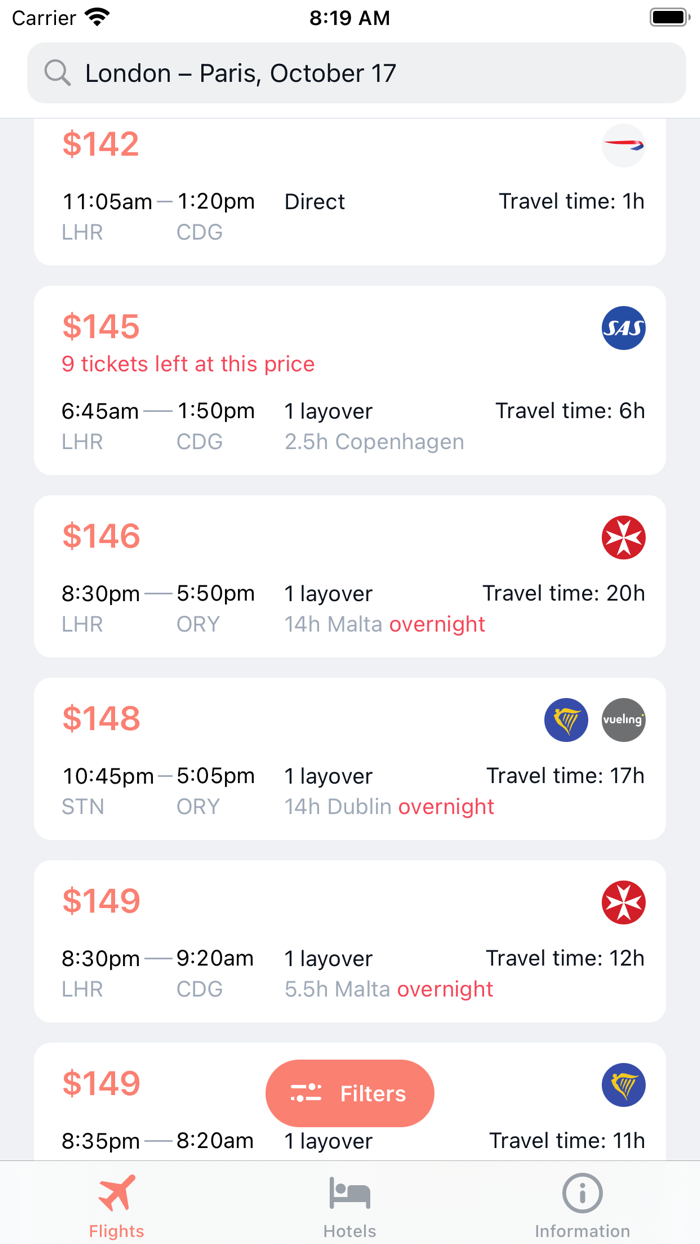Tap the info circle icon above Information
Screen dimensions: 700x1244
(x=583, y=1190)
